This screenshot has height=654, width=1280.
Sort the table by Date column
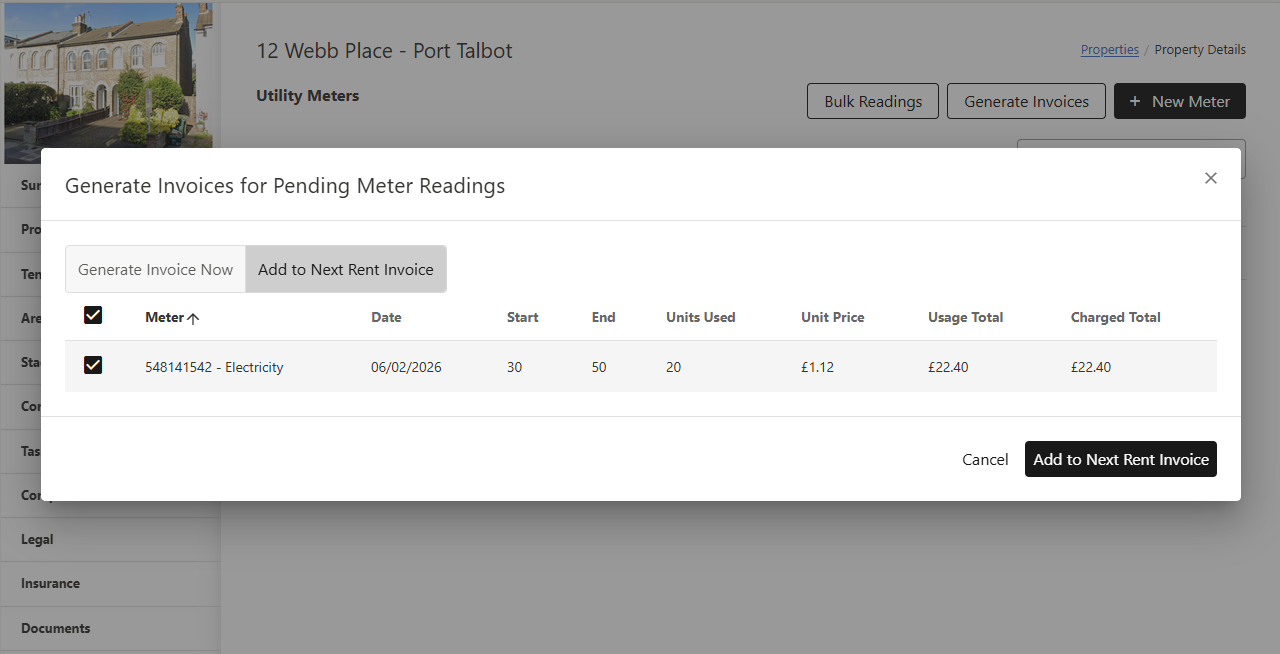click(386, 317)
